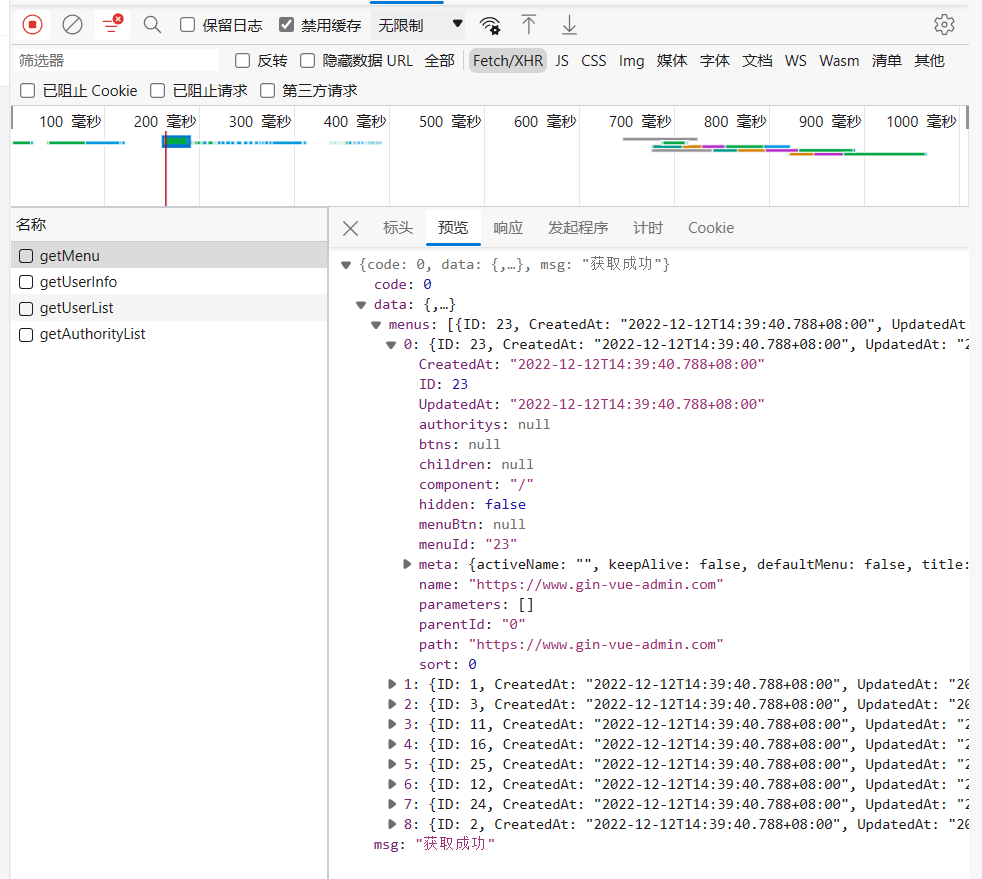Filter by JS request type
Viewport: 982px width, 879px height.
point(562,61)
